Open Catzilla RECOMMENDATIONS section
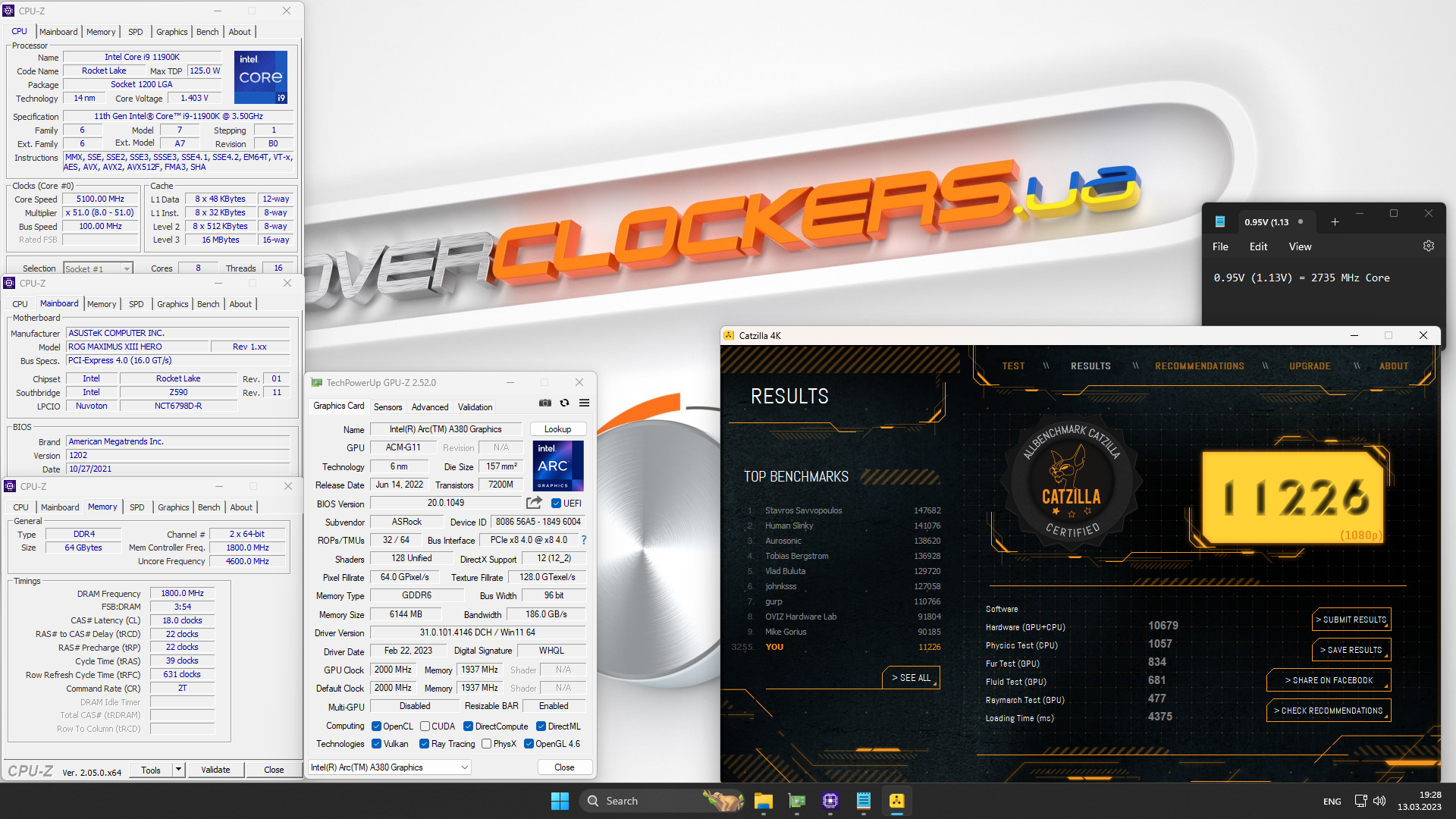This screenshot has height=819, width=1456. point(1200,366)
